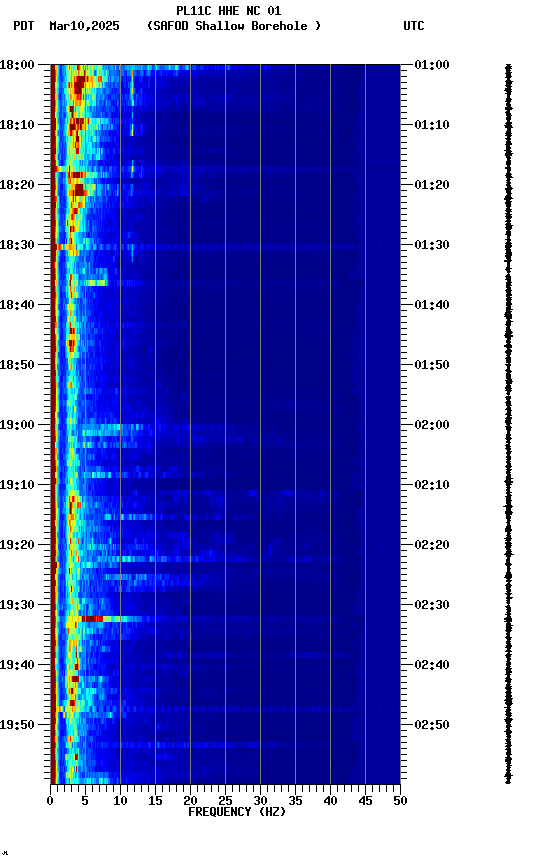The height and width of the screenshot is (864, 552).
Task: Click the 01:40 UTC time label
Action: point(432,305)
